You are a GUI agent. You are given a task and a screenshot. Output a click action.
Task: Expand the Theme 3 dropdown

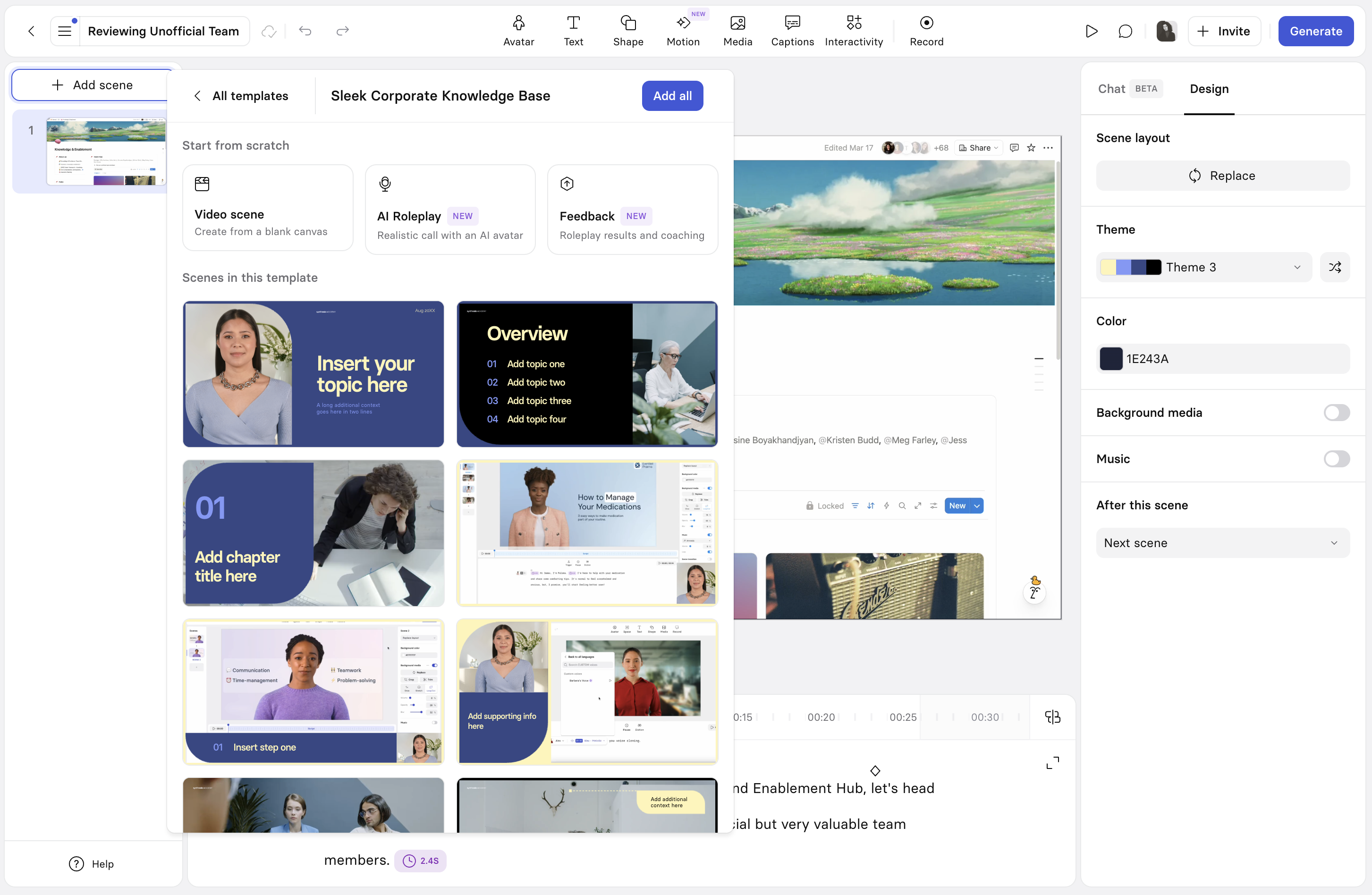click(x=1203, y=267)
